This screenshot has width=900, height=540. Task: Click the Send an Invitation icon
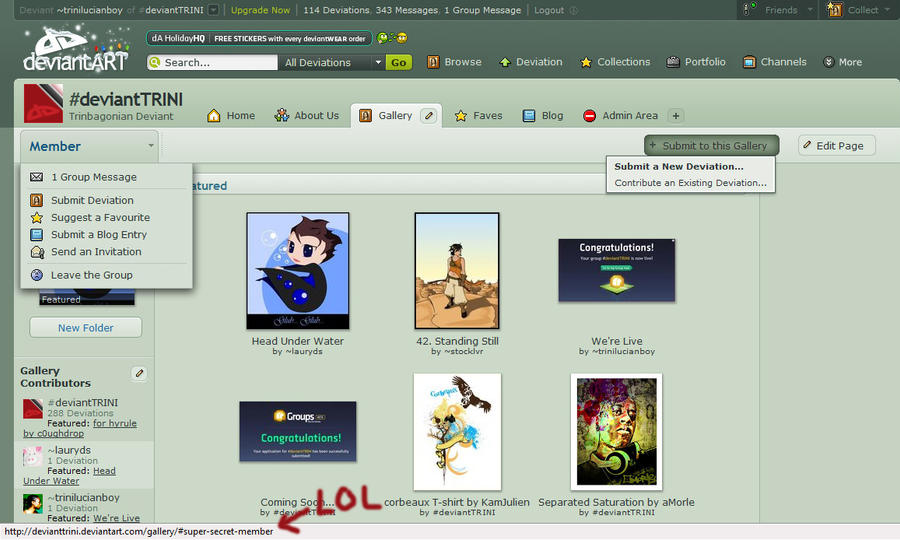pos(37,252)
